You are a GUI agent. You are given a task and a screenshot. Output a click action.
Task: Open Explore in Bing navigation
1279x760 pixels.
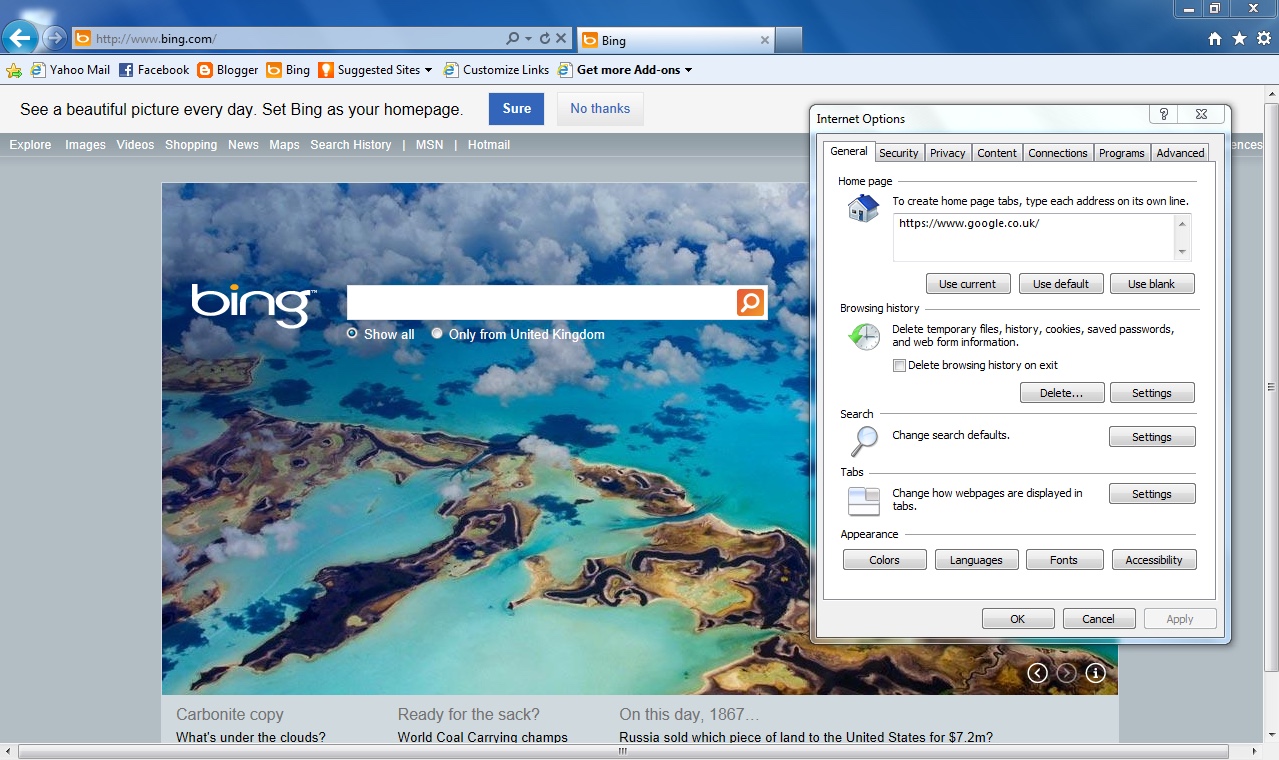pyautogui.click(x=30, y=145)
